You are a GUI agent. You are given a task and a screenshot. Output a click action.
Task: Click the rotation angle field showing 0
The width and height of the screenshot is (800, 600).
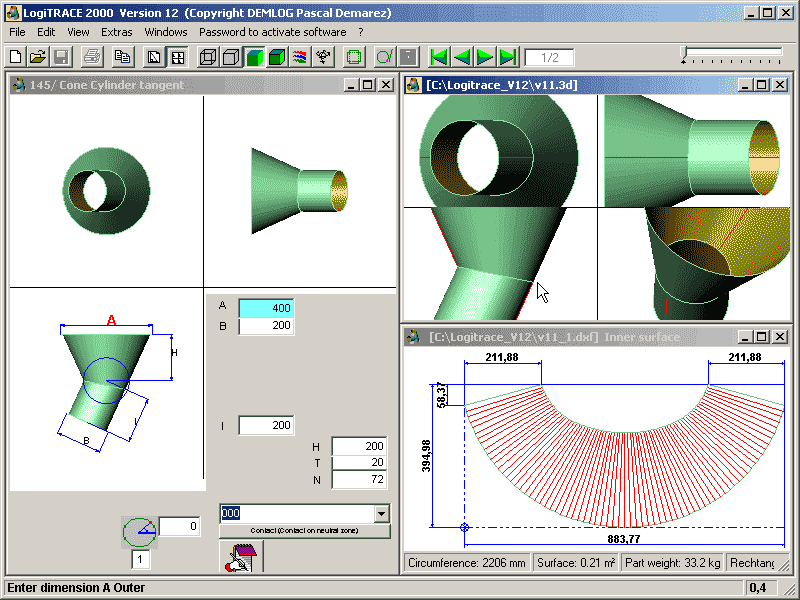[180, 526]
